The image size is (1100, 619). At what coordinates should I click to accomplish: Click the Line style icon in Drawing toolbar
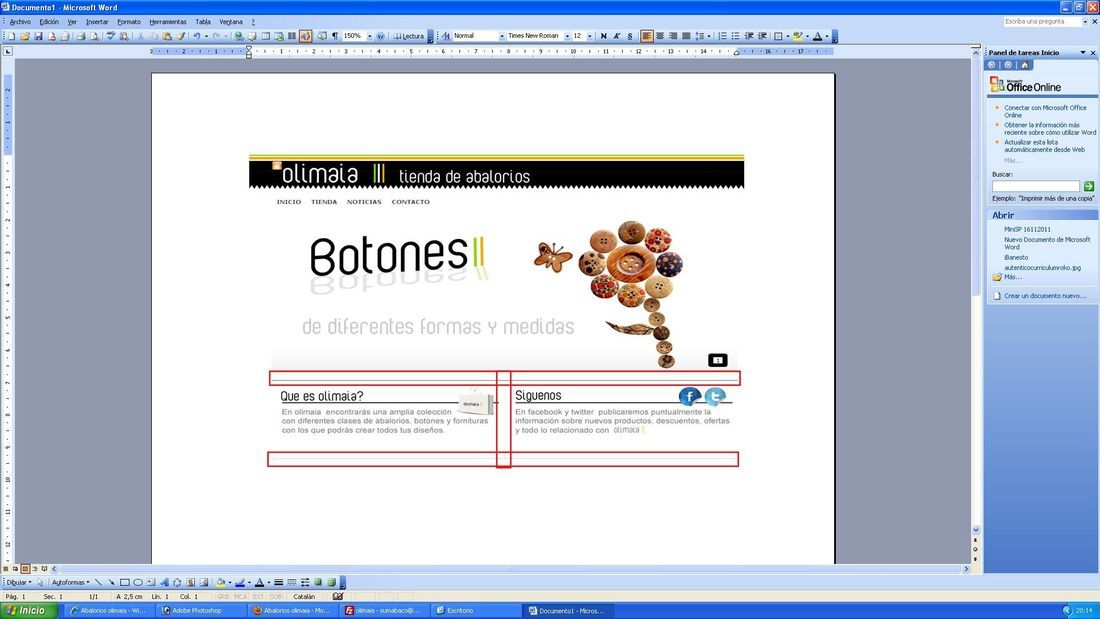click(x=279, y=583)
